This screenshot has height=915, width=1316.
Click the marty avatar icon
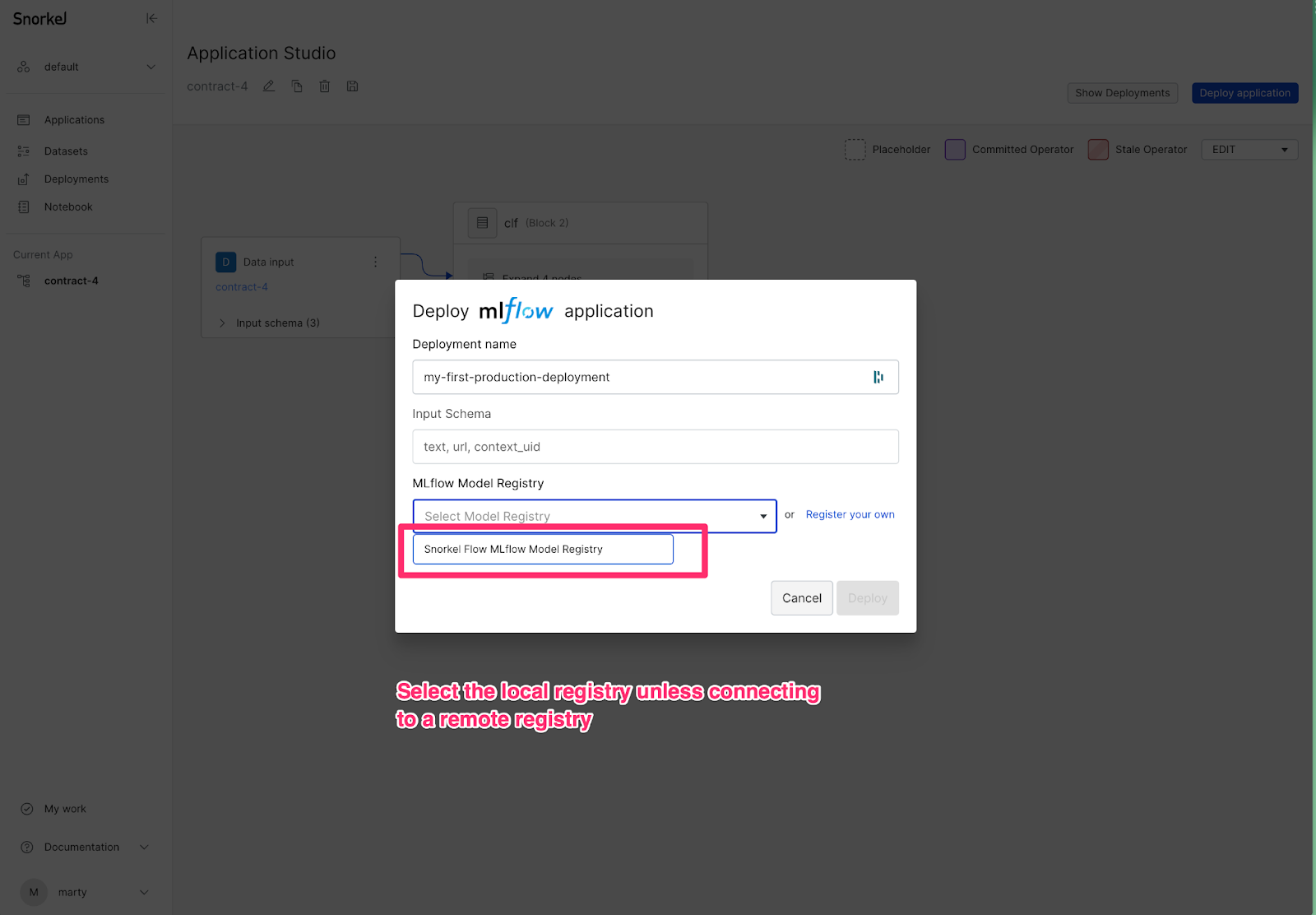pyautogui.click(x=34, y=892)
